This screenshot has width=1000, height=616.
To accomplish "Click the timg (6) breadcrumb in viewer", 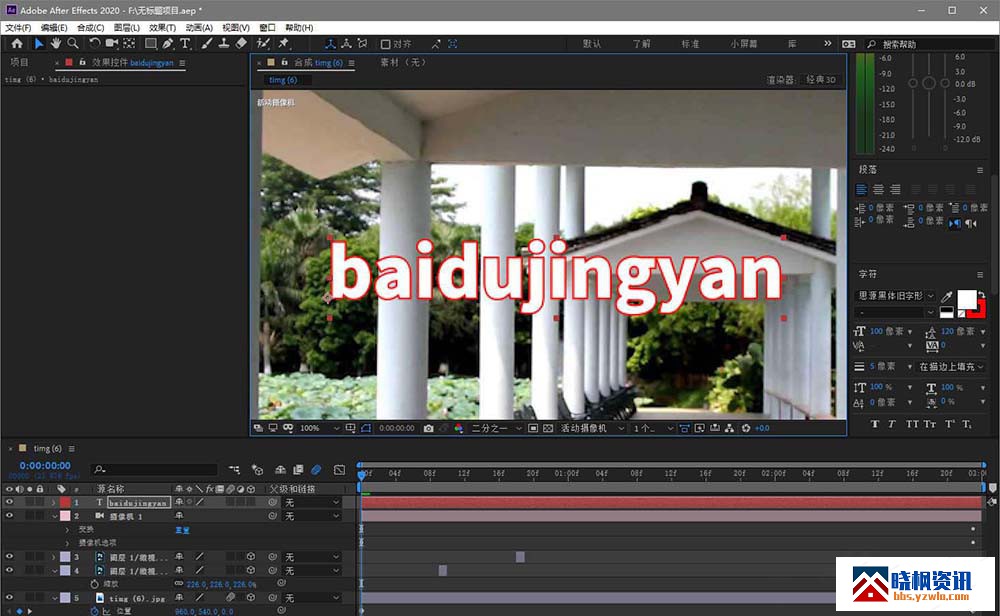I will [283, 80].
